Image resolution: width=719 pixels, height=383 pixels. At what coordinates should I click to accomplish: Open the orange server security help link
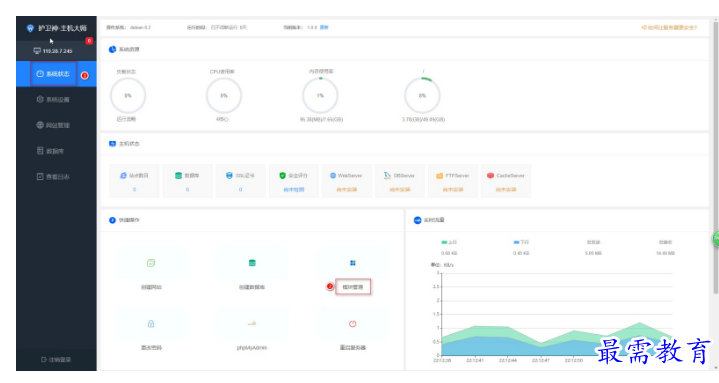click(x=669, y=28)
